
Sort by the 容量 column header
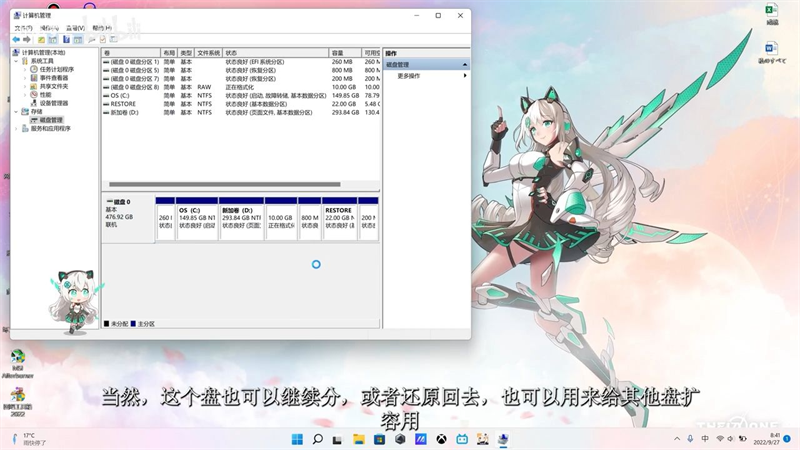pyautogui.click(x=345, y=53)
